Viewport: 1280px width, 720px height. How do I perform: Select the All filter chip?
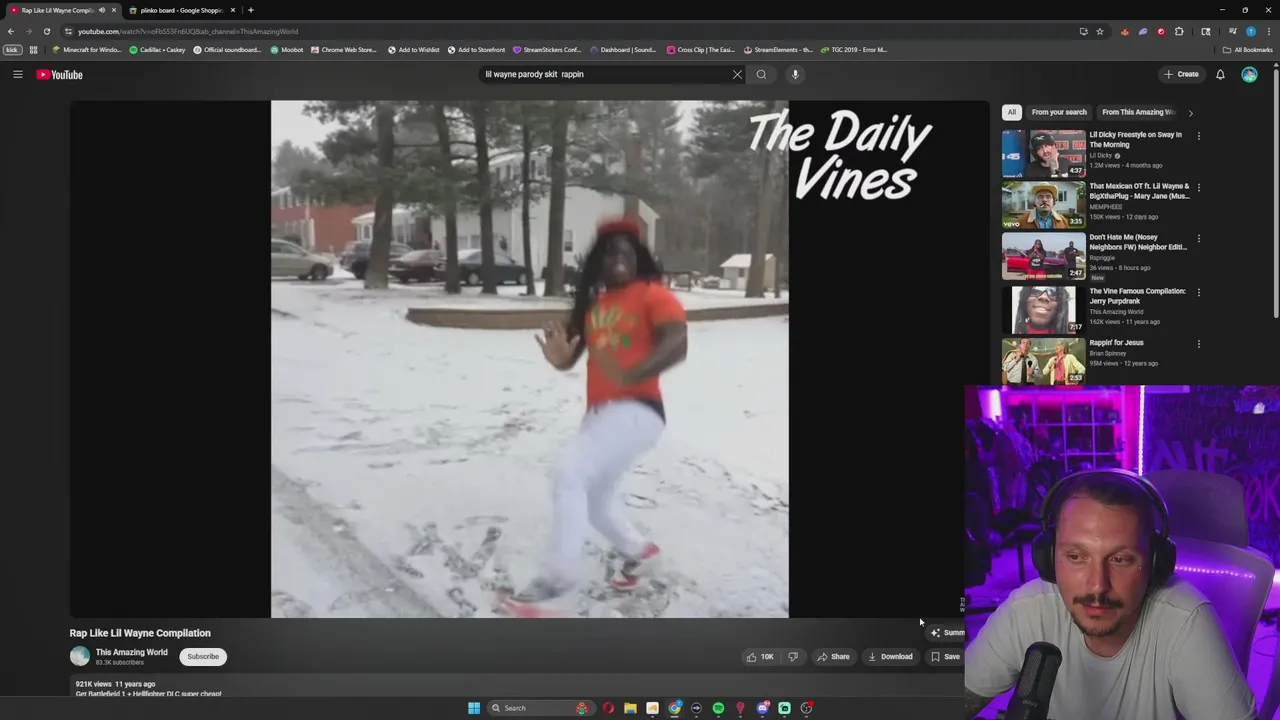click(1011, 112)
